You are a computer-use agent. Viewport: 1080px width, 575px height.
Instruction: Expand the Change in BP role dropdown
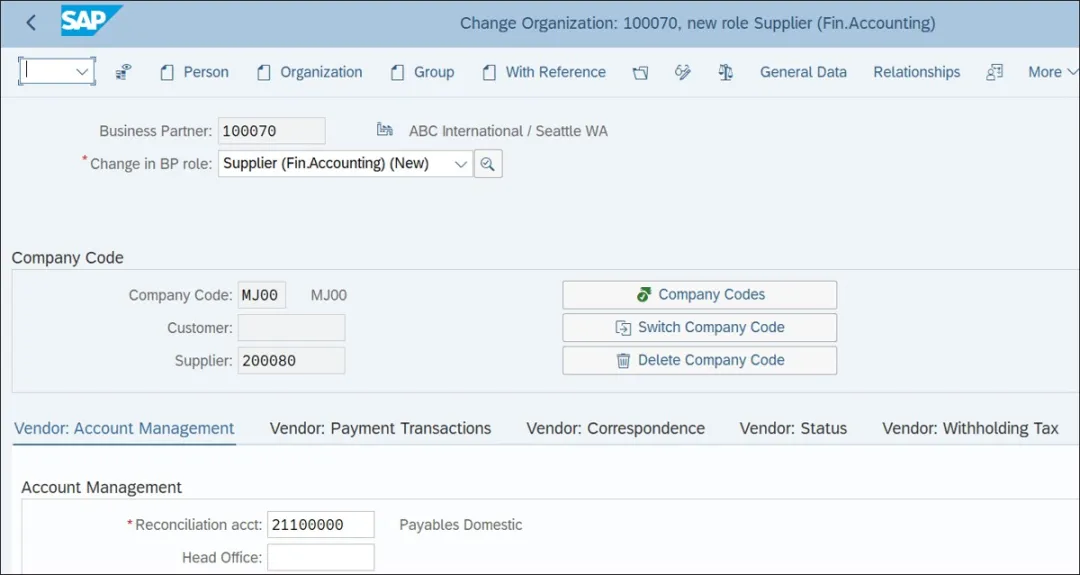coord(461,164)
